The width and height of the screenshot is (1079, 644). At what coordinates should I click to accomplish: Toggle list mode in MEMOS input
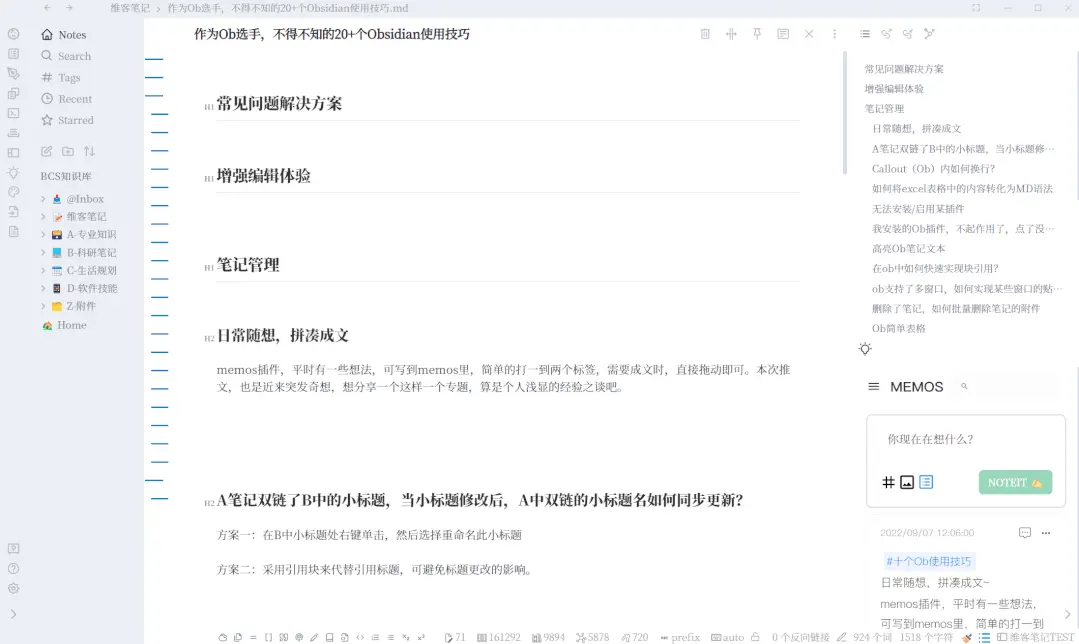pos(926,482)
